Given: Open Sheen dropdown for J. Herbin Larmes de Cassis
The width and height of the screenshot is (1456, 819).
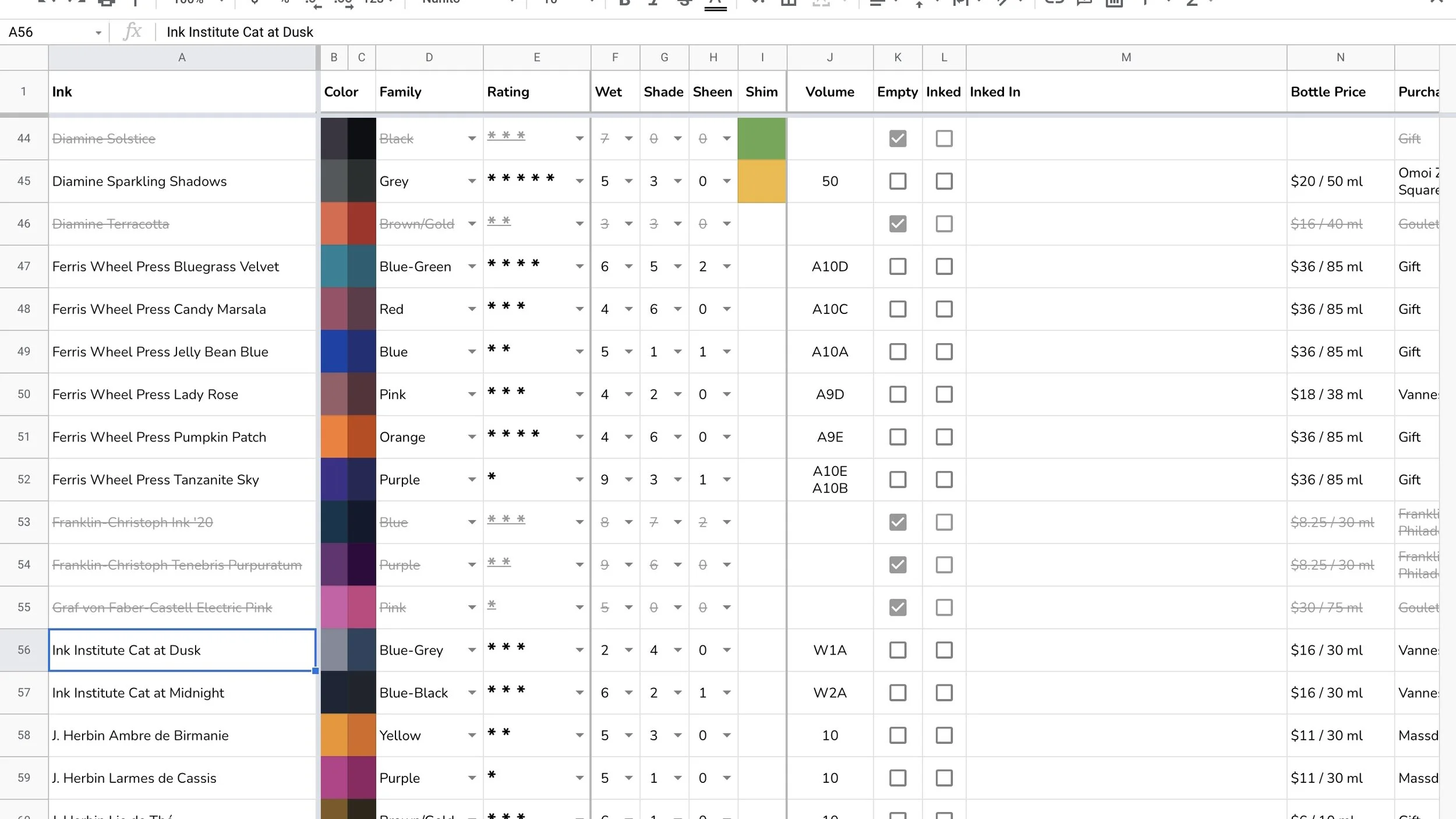Looking at the screenshot, I should tap(726, 778).
